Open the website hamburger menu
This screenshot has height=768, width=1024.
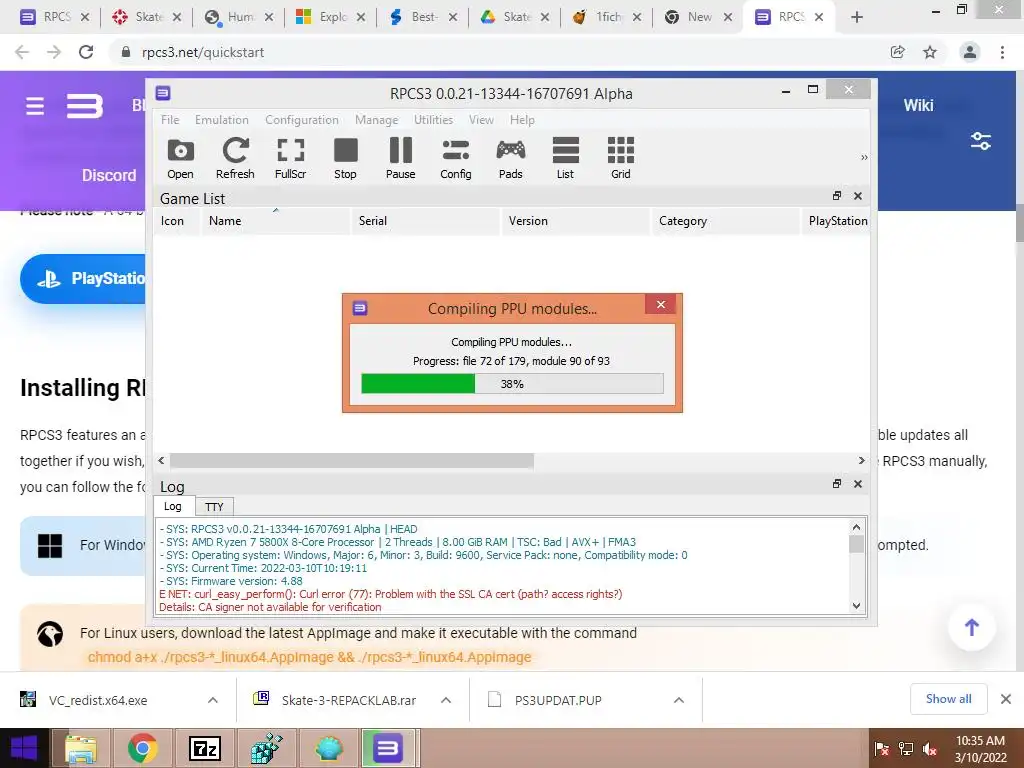pos(35,106)
